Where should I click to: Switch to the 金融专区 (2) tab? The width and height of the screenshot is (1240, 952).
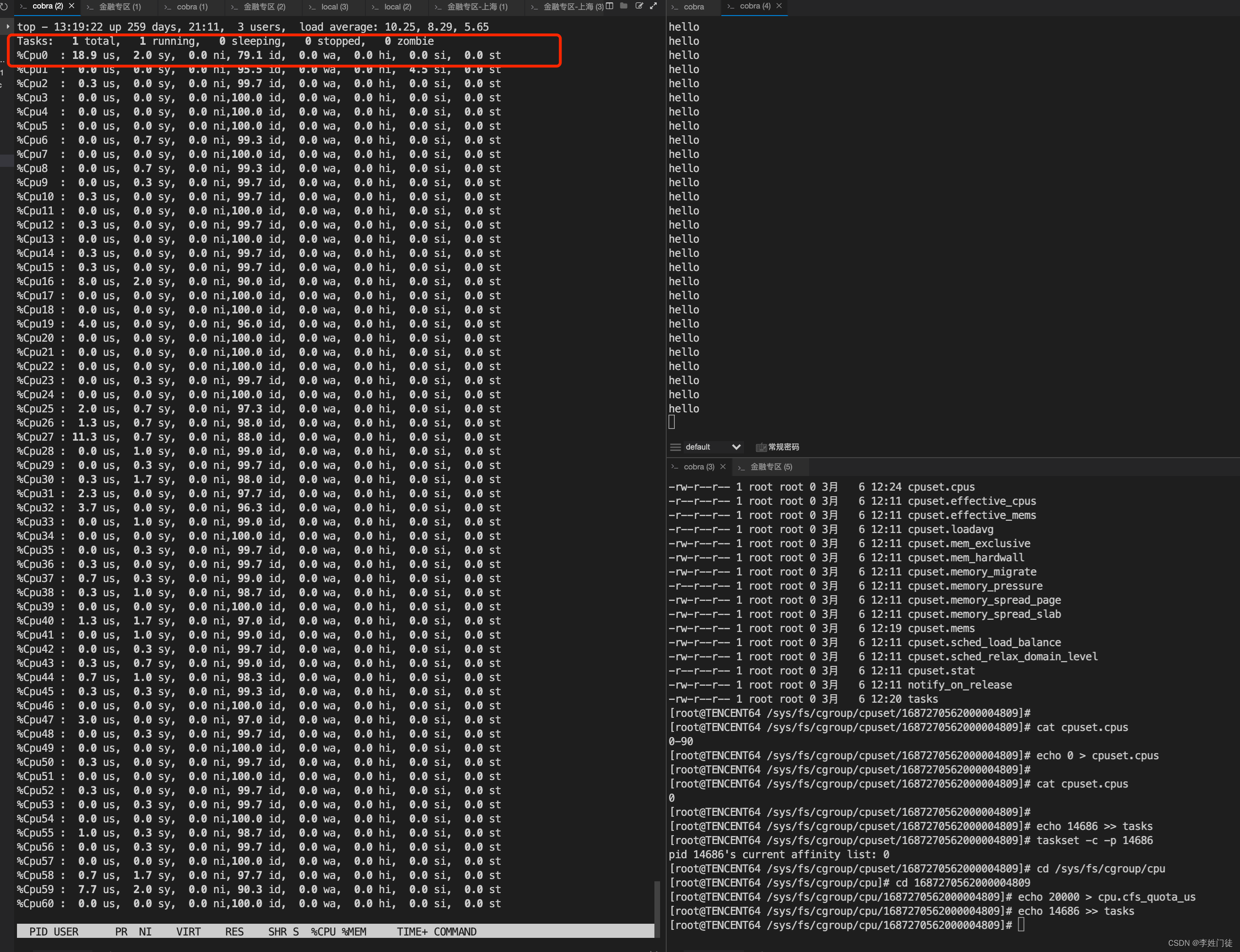(264, 7)
